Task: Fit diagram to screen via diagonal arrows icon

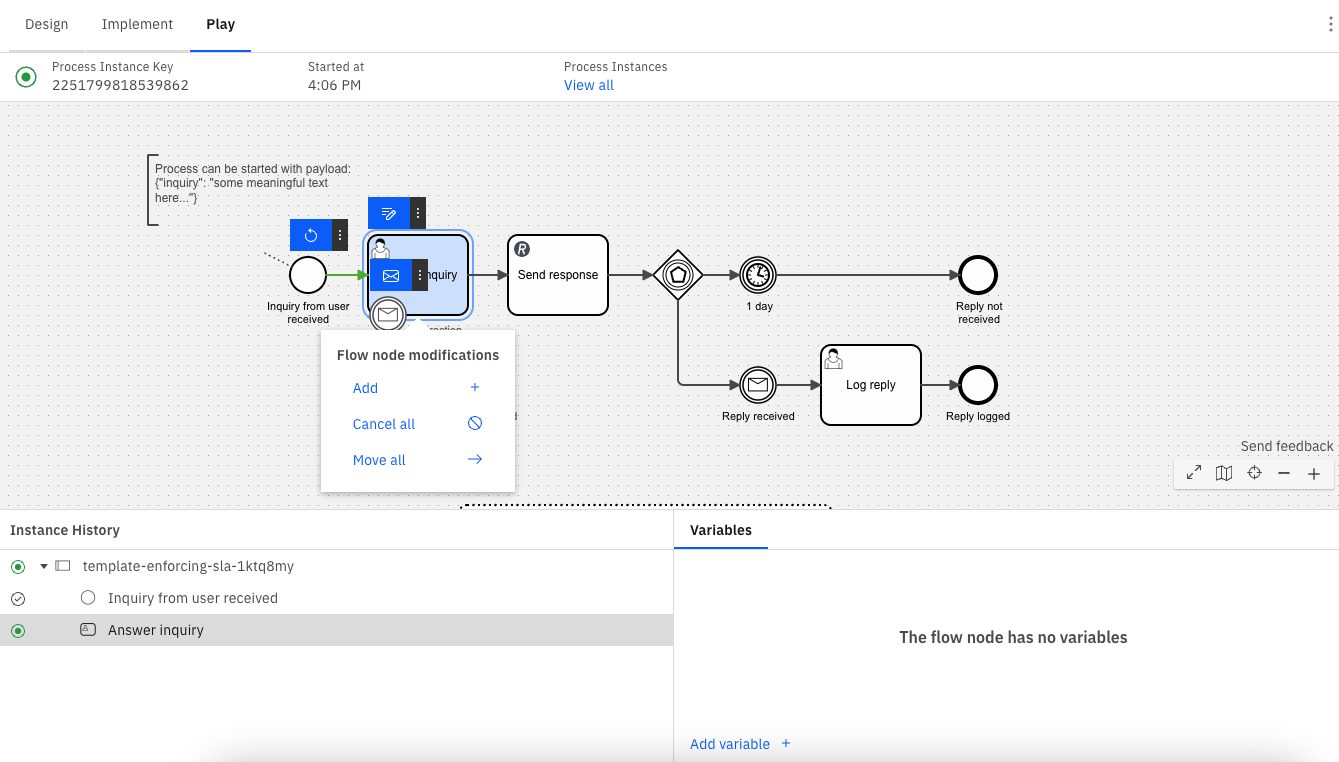Action: tap(1193, 472)
